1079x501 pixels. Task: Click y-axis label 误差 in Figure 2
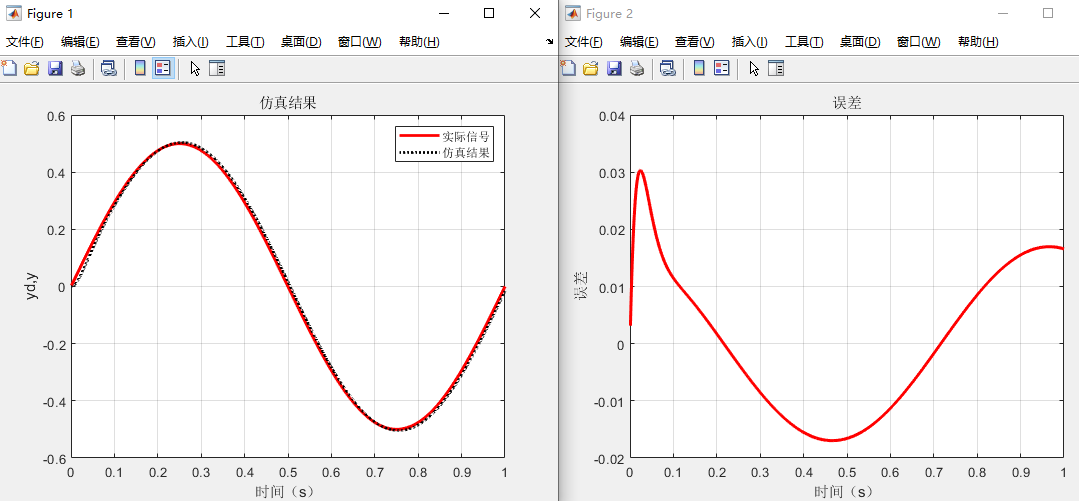click(582, 286)
